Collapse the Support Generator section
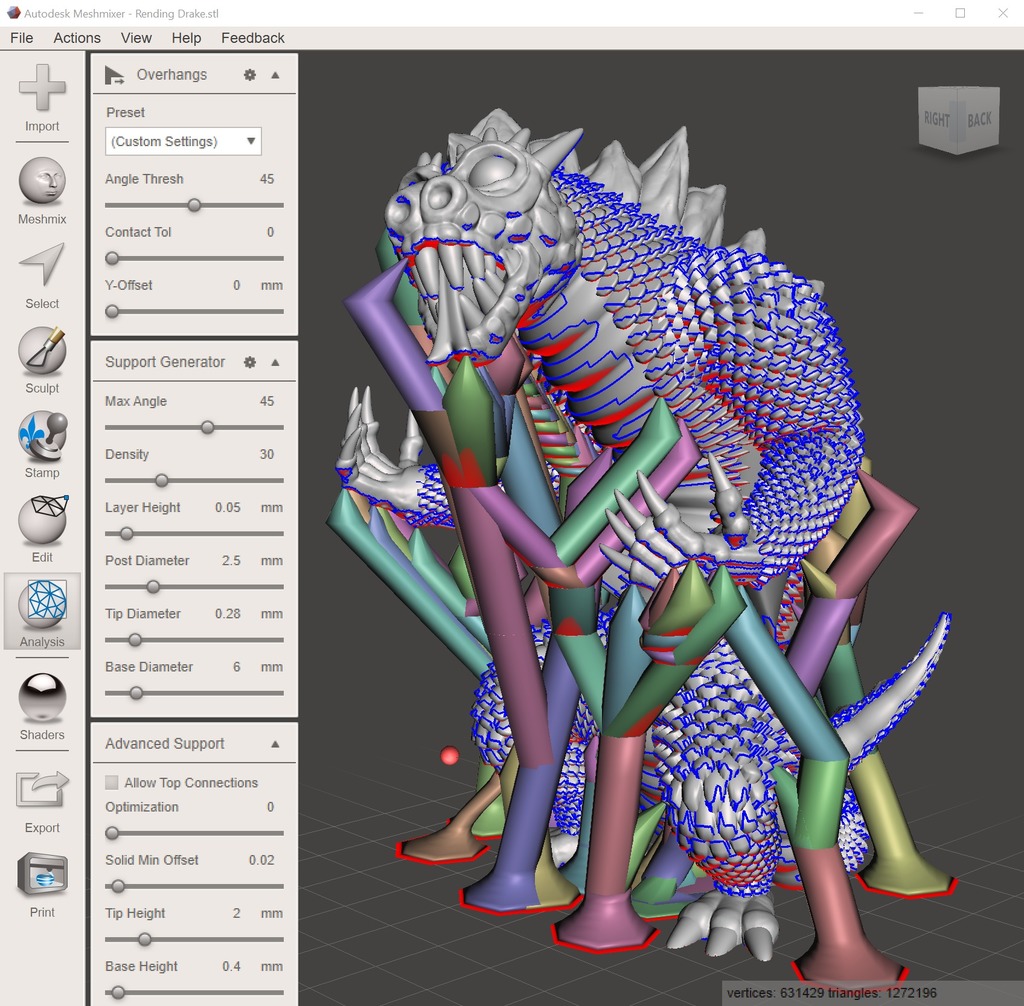 point(275,362)
